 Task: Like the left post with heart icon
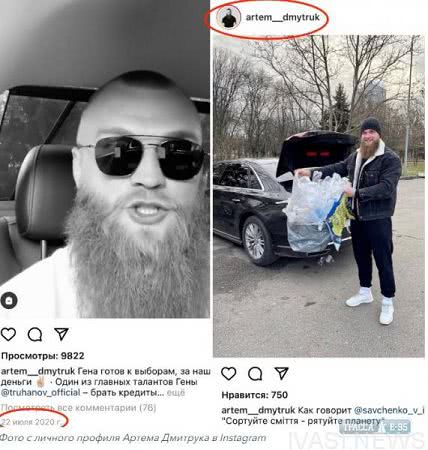(x=8, y=334)
